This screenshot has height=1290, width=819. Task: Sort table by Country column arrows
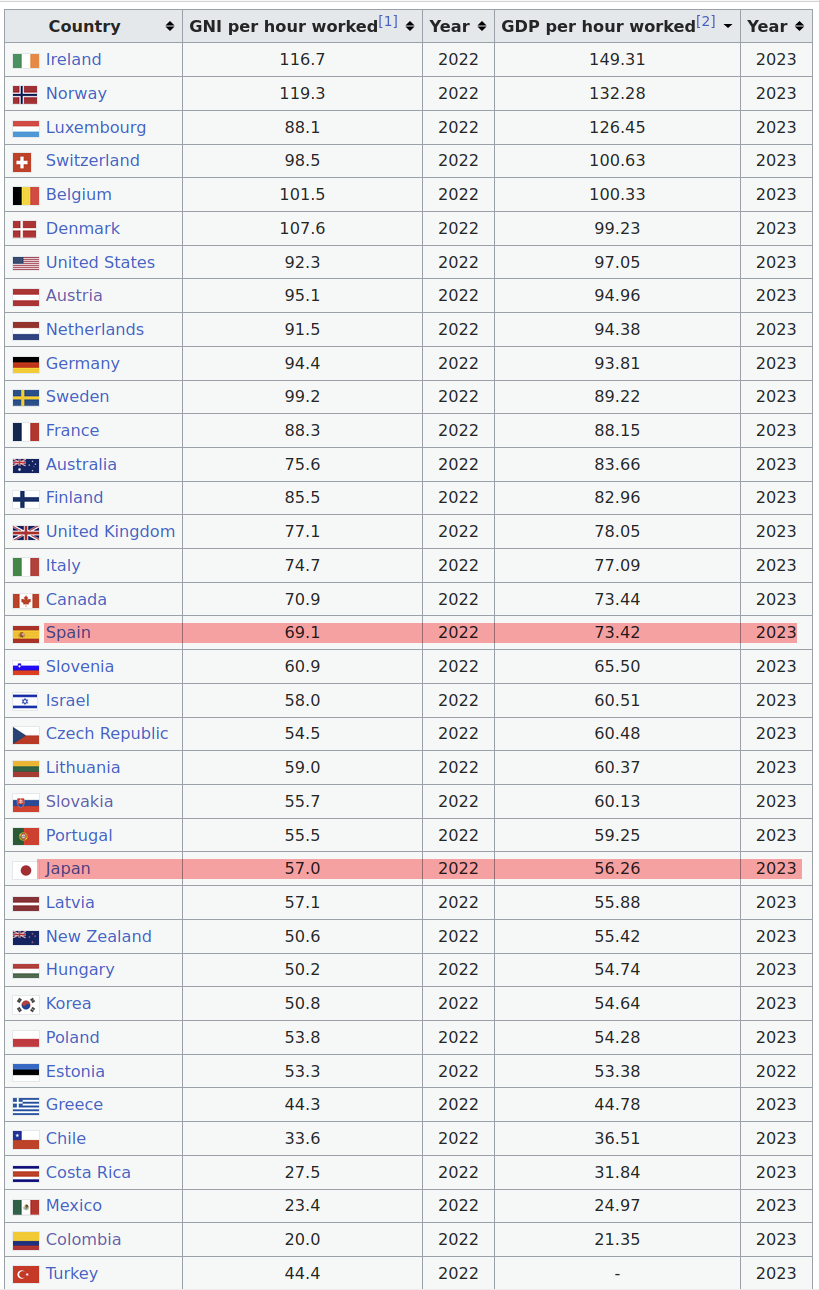click(170, 26)
